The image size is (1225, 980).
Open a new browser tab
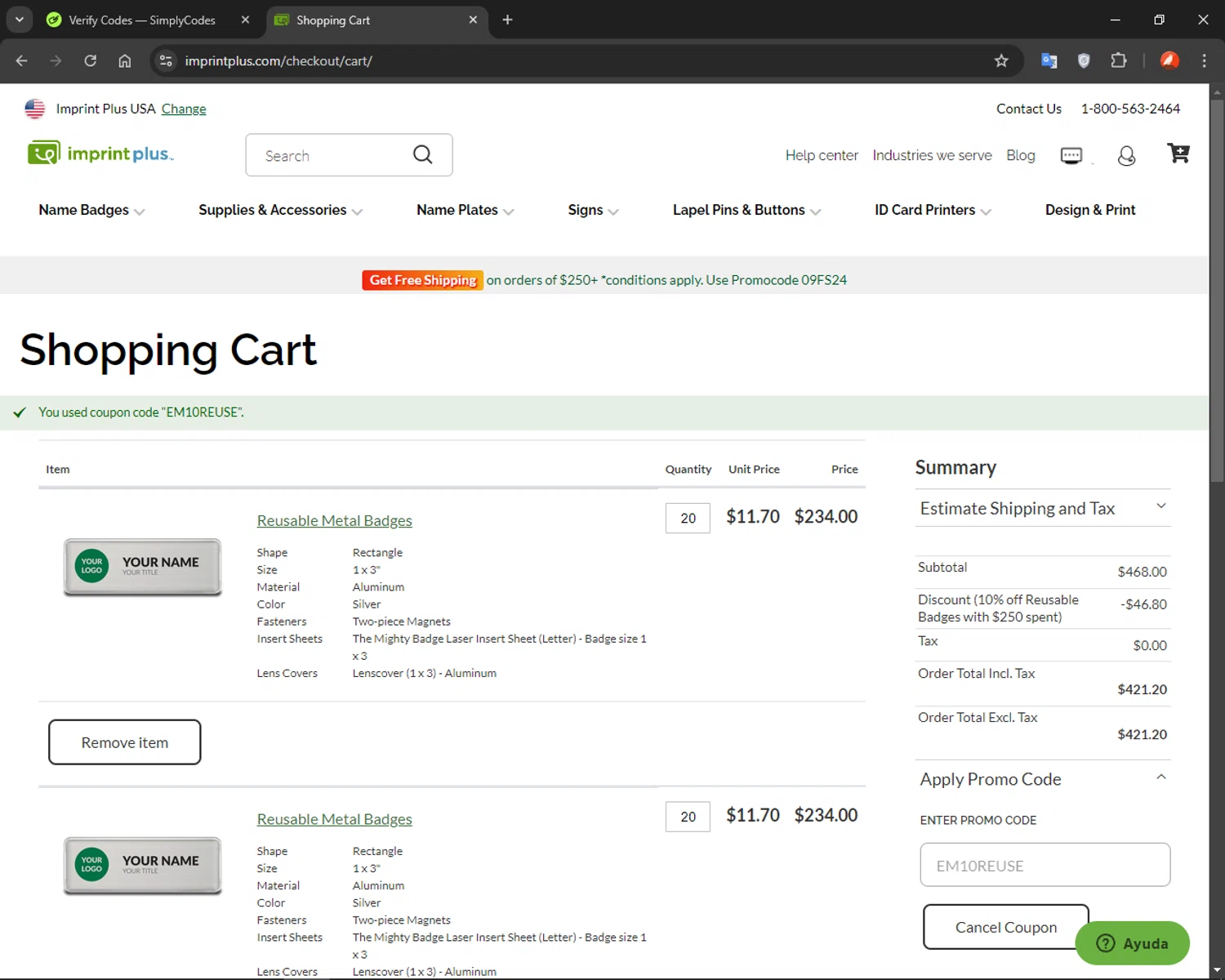point(507,20)
